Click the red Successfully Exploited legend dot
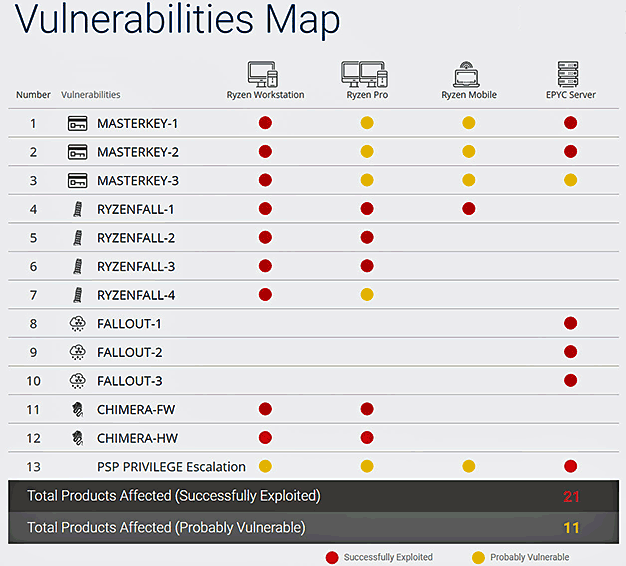626x566 pixels. click(x=331, y=557)
